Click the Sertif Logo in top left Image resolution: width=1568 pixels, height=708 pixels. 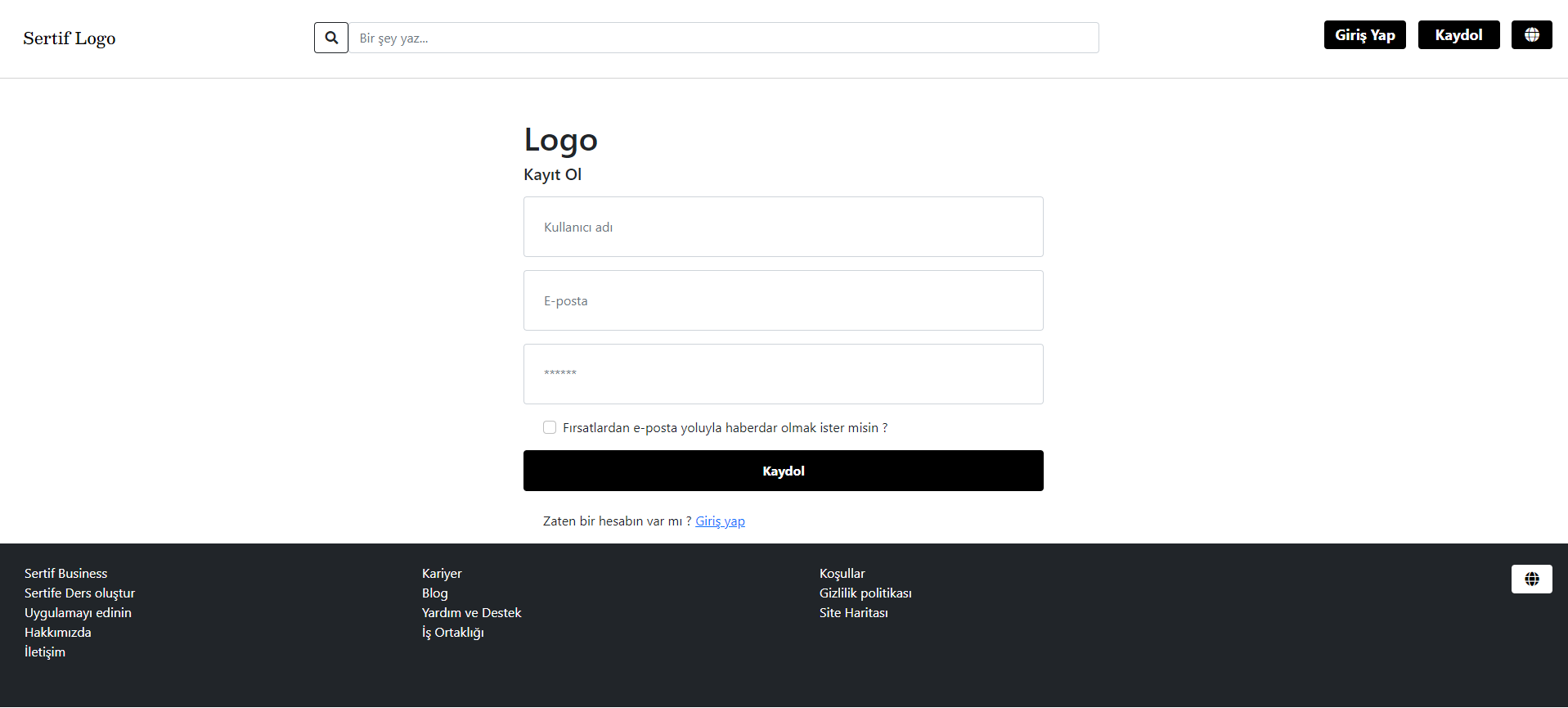pos(69,38)
